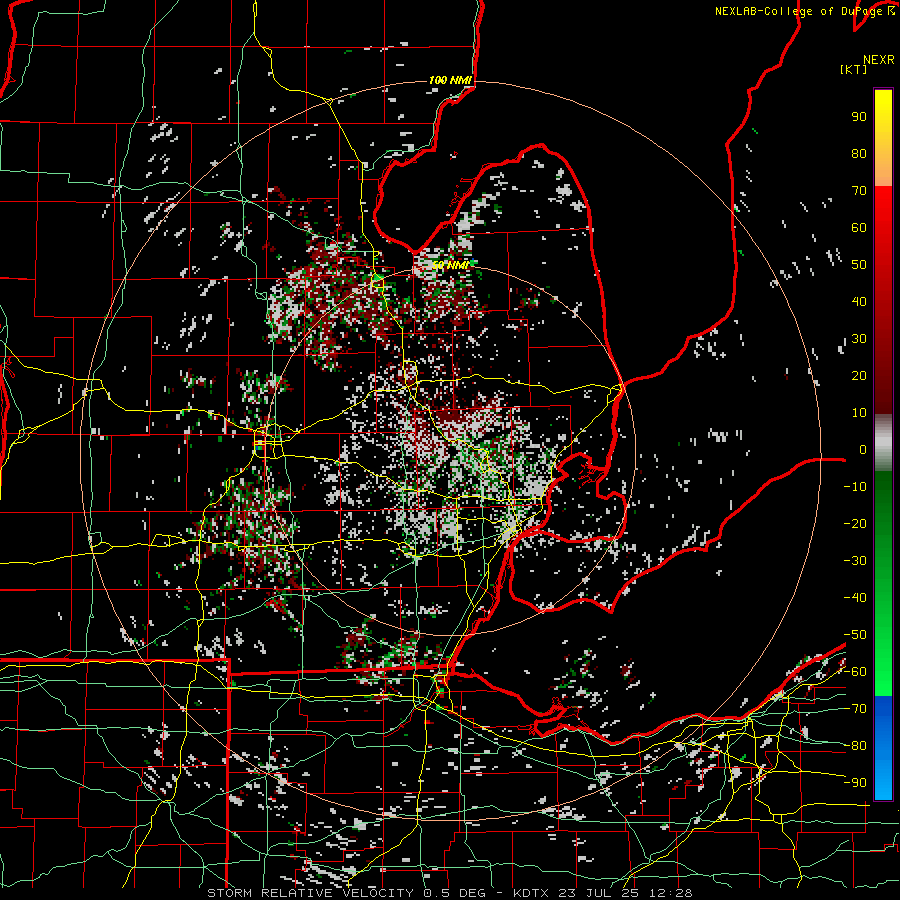Click the -10 knot scale label
Viewport: 900px width, 900px height.
[855, 487]
